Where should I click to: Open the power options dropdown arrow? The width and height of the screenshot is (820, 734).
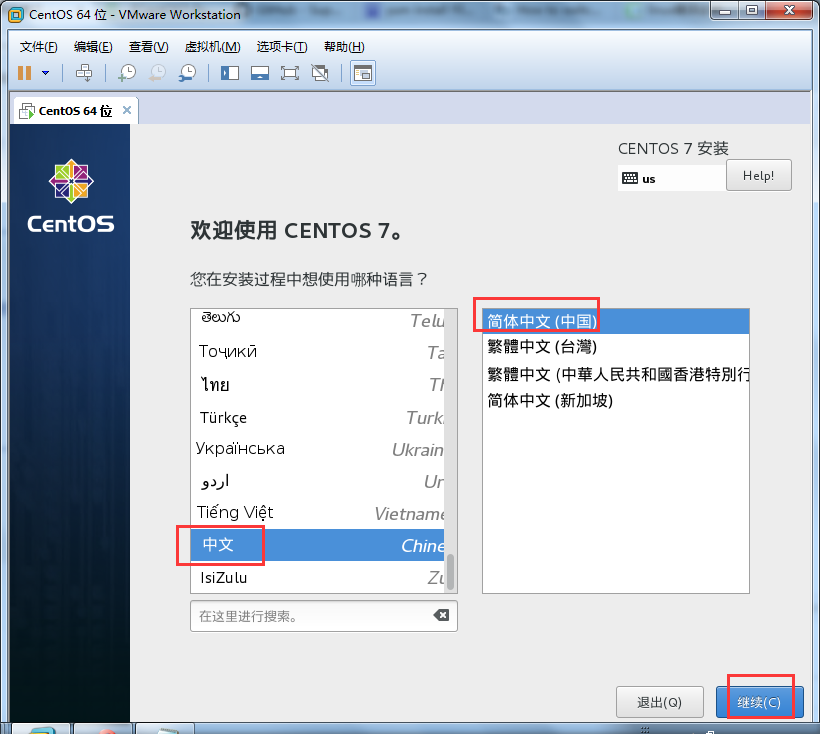(x=45, y=73)
